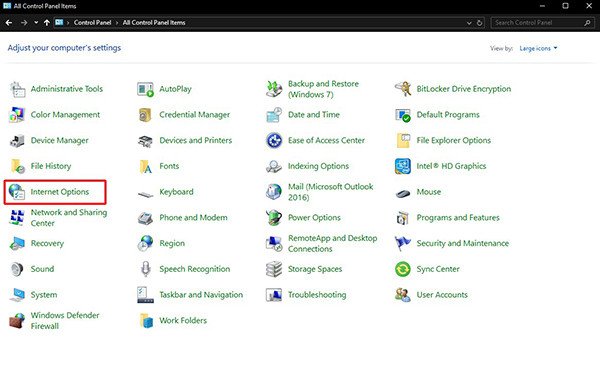Screen dimensions: 600x368
Task: Open the Speech Recognition microphone icon
Action: (145, 269)
